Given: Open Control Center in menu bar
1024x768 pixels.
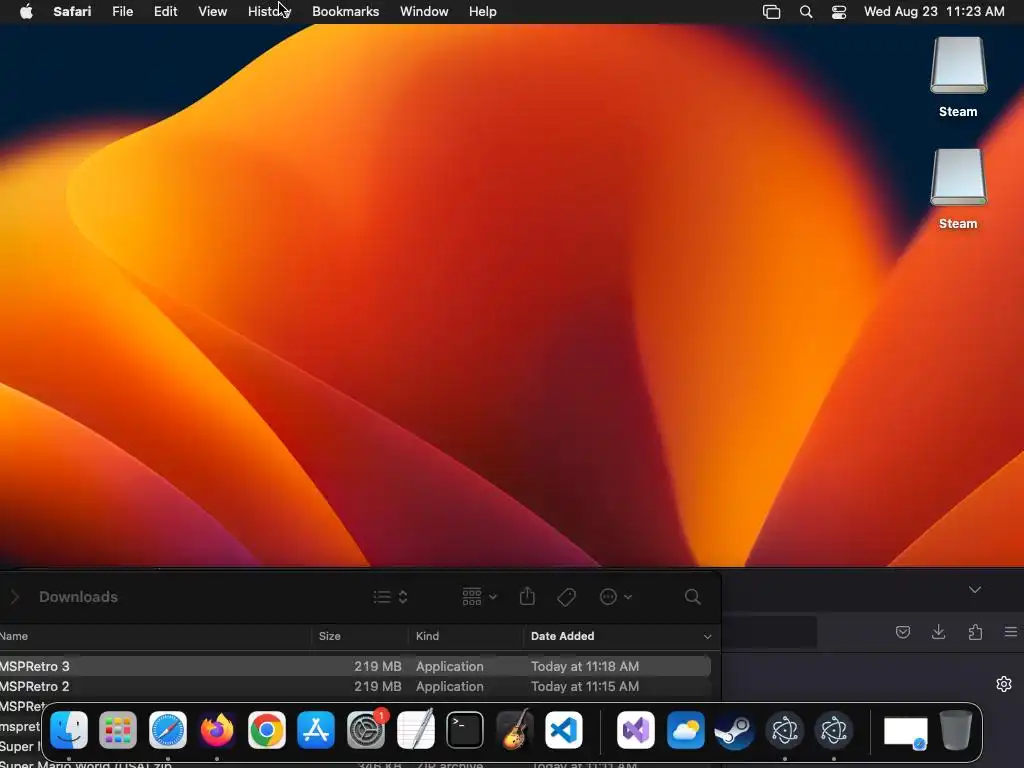Looking at the screenshot, I should tap(839, 12).
